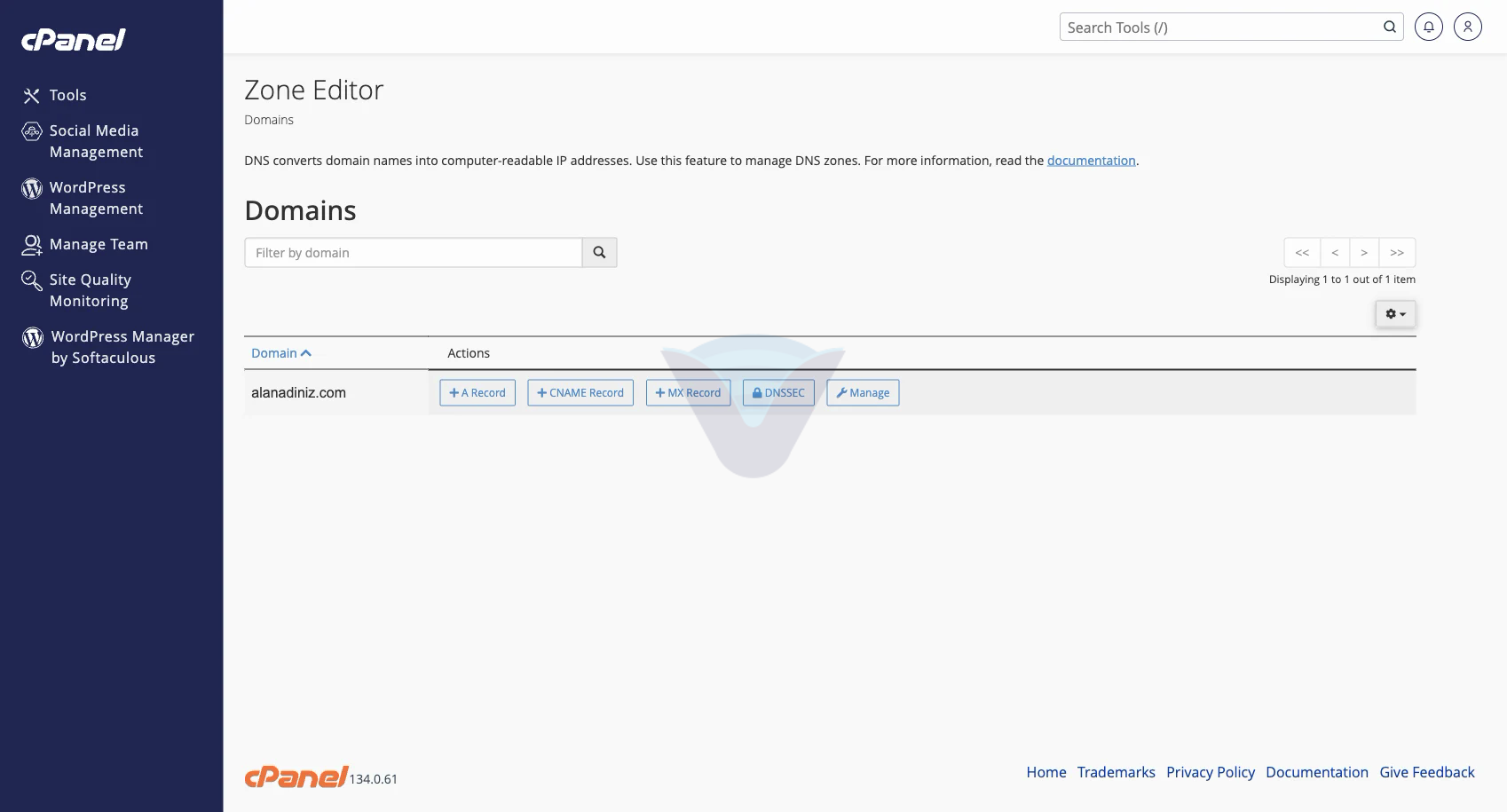Go to first page of domains
Image resolution: width=1507 pixels, height=812 pixels.
[1302, 253]
